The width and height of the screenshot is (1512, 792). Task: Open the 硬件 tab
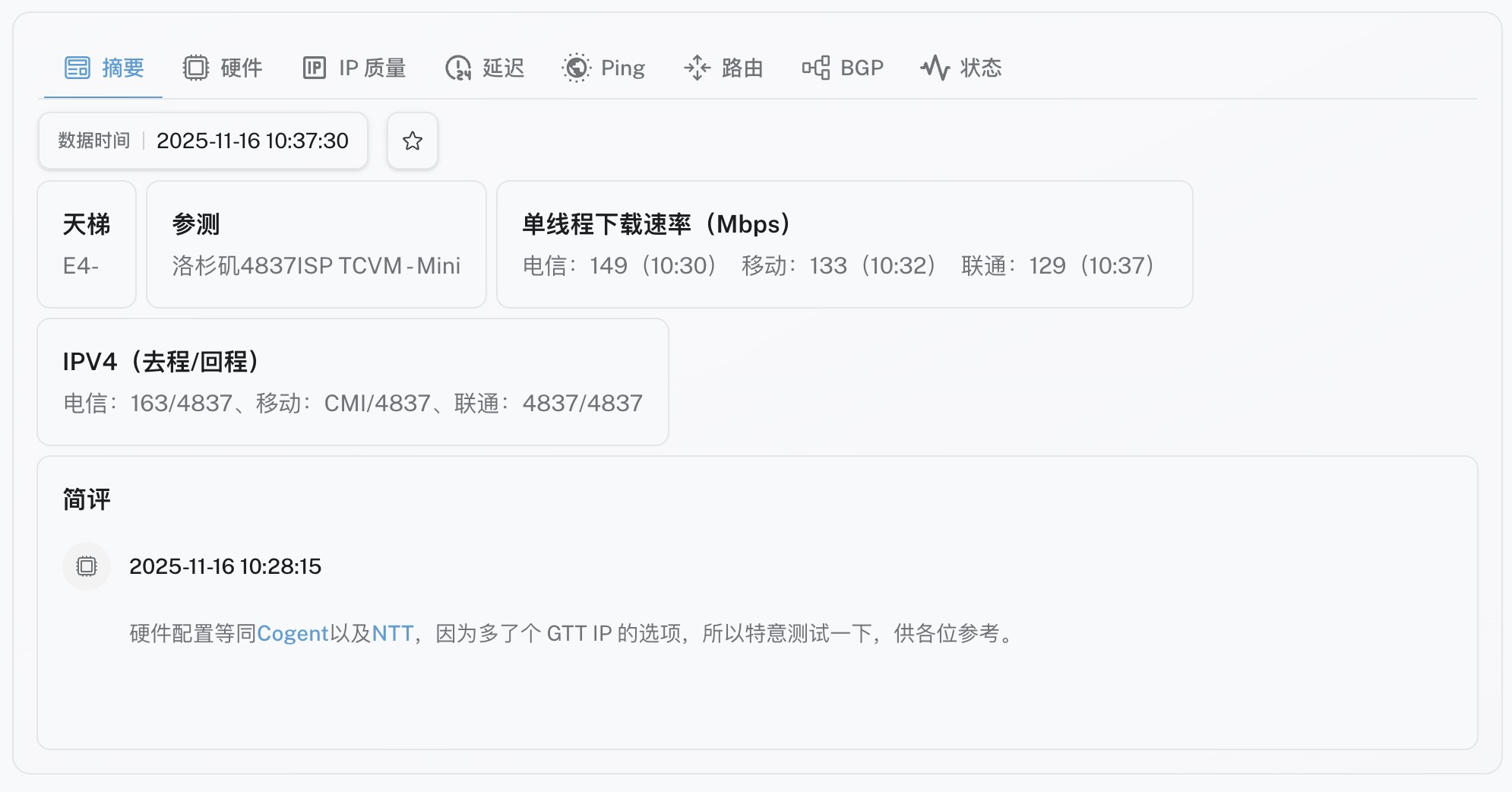click(x=241, y=68)
